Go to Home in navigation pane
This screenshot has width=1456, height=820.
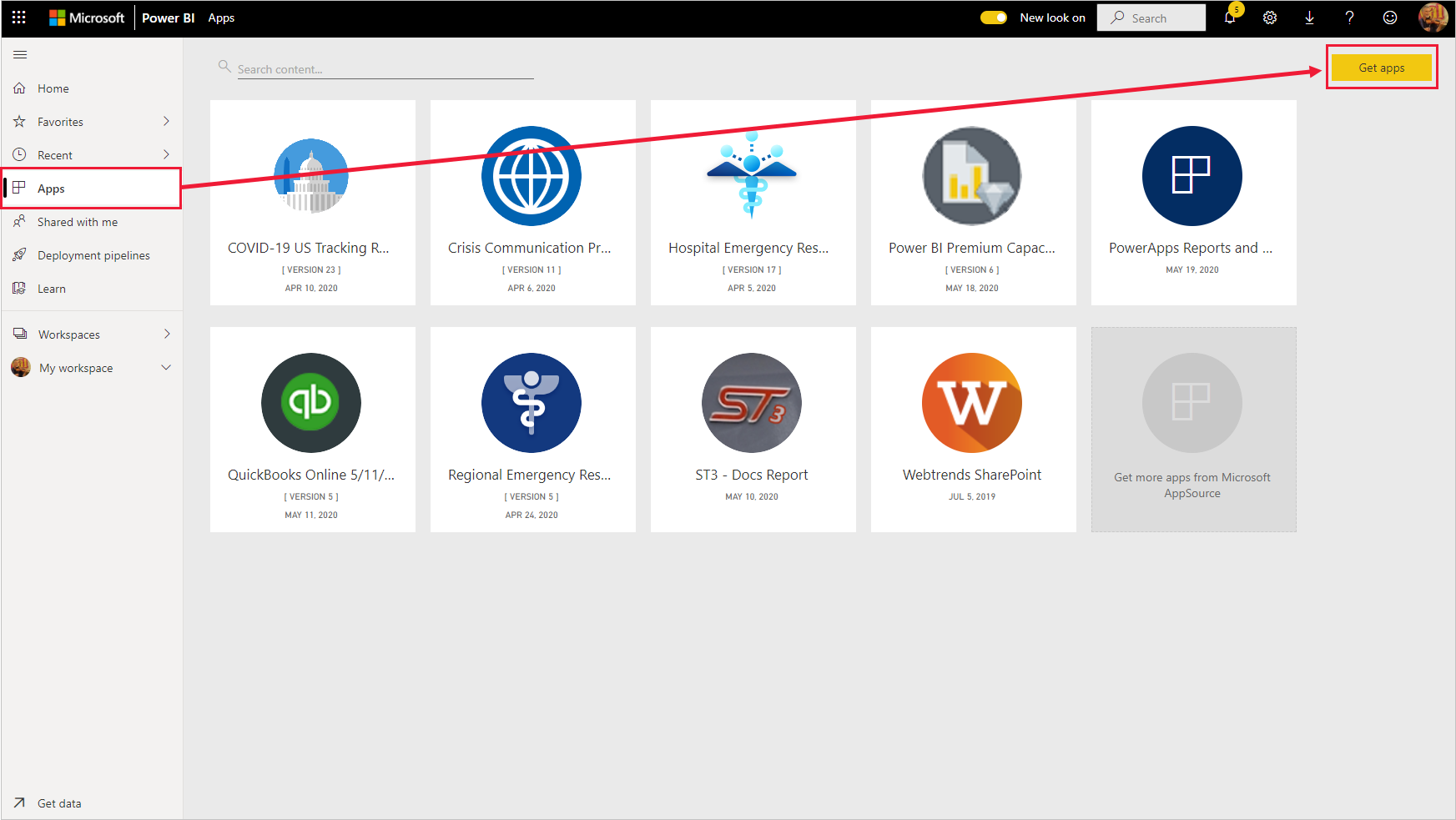(92, 88)
